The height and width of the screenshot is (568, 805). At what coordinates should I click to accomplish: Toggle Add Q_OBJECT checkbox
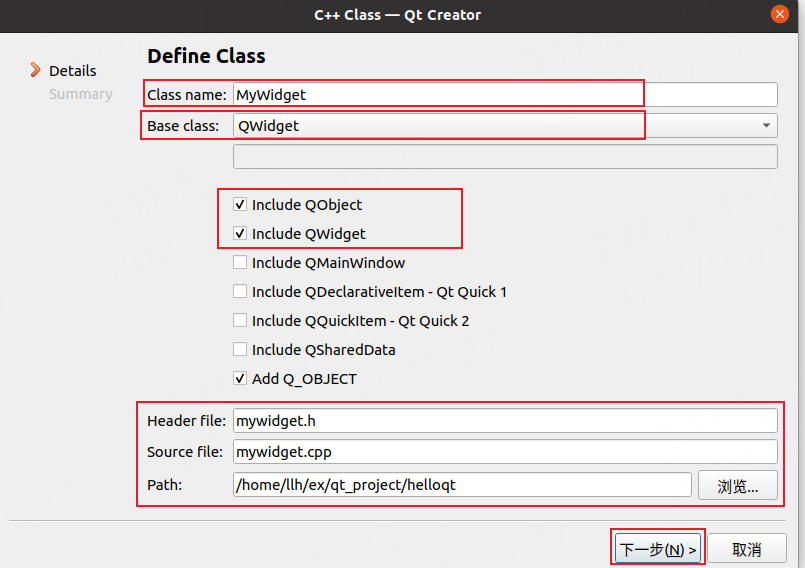click(240, 378)
